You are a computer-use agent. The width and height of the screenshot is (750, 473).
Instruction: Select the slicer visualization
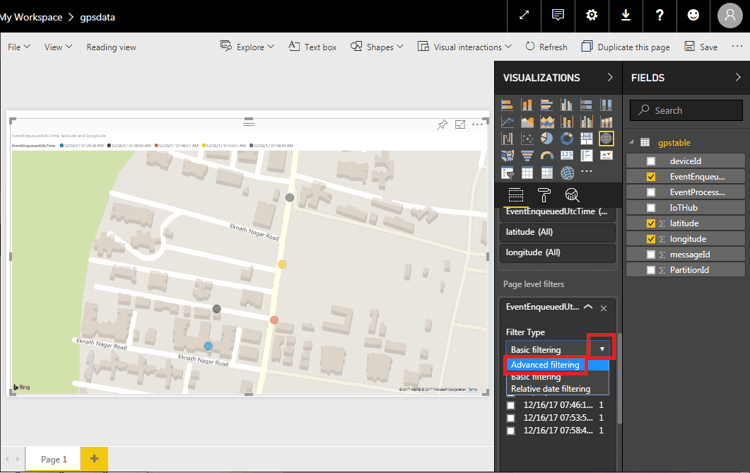(x=507, y=173)
